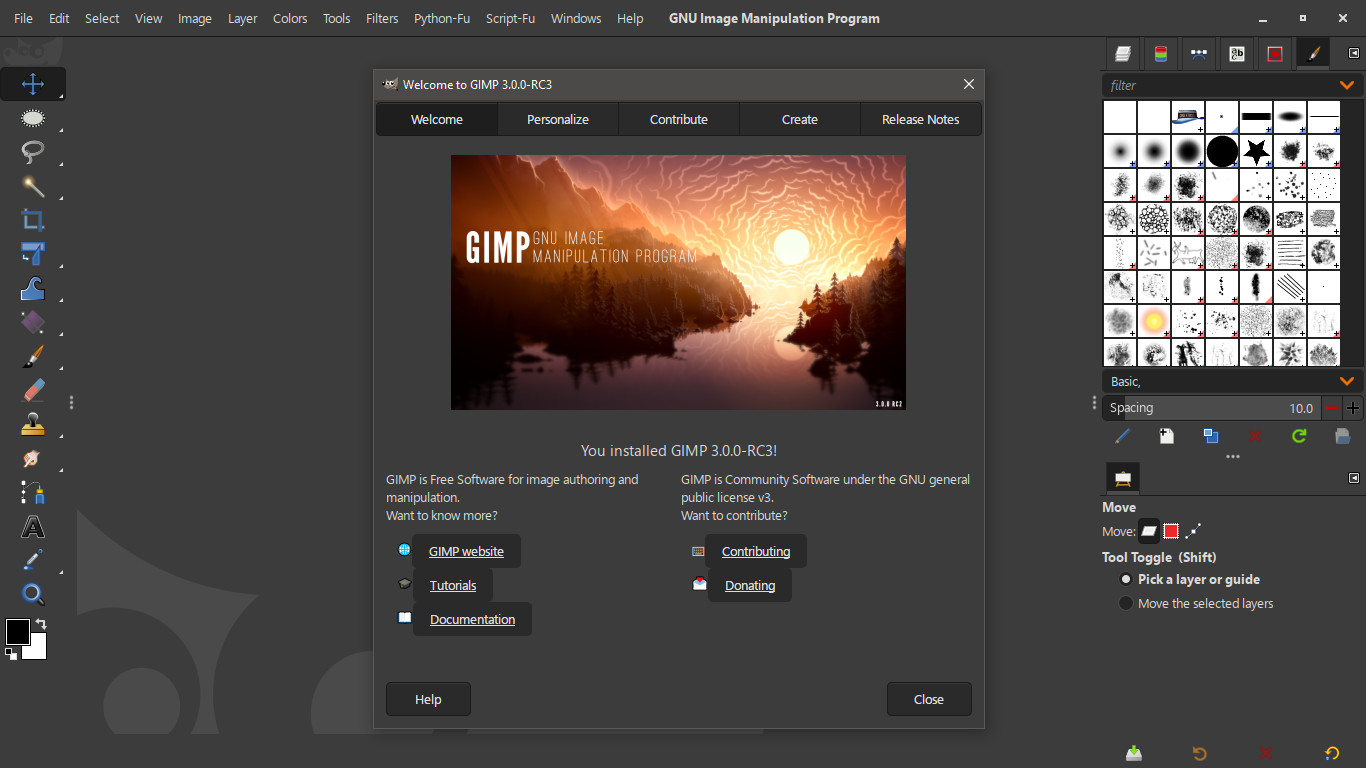Open the brush filter tag dropdown
This screenshot has height=768, width=1366.
coord(1347,85)
